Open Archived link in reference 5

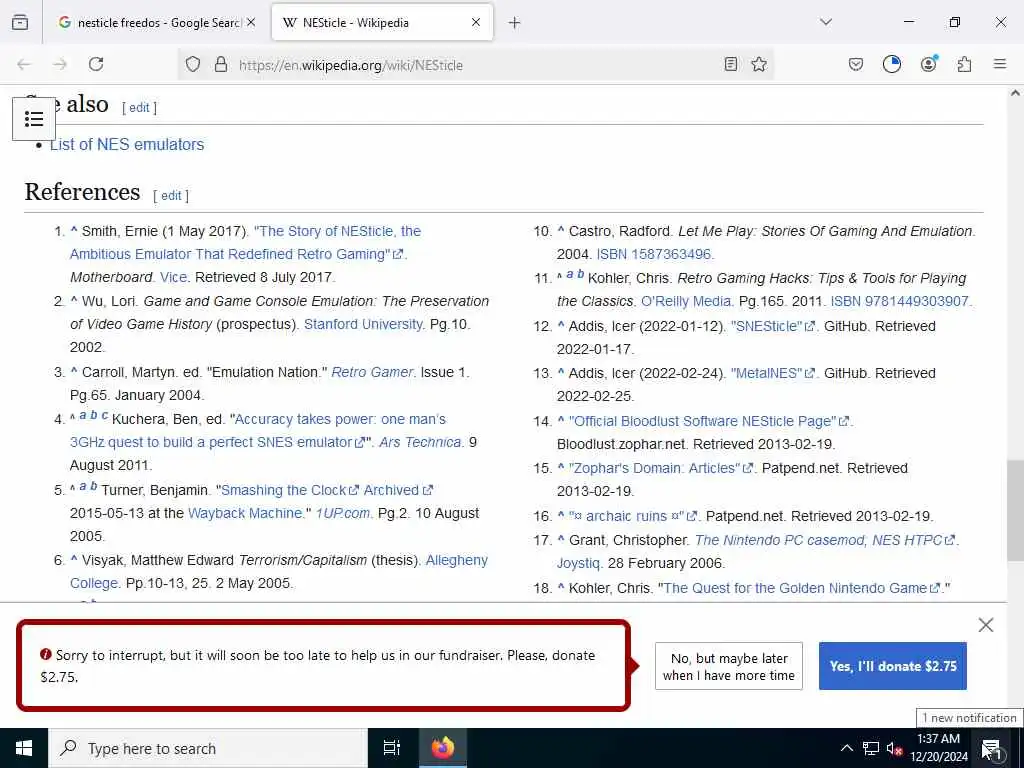(x=398, y=490)
